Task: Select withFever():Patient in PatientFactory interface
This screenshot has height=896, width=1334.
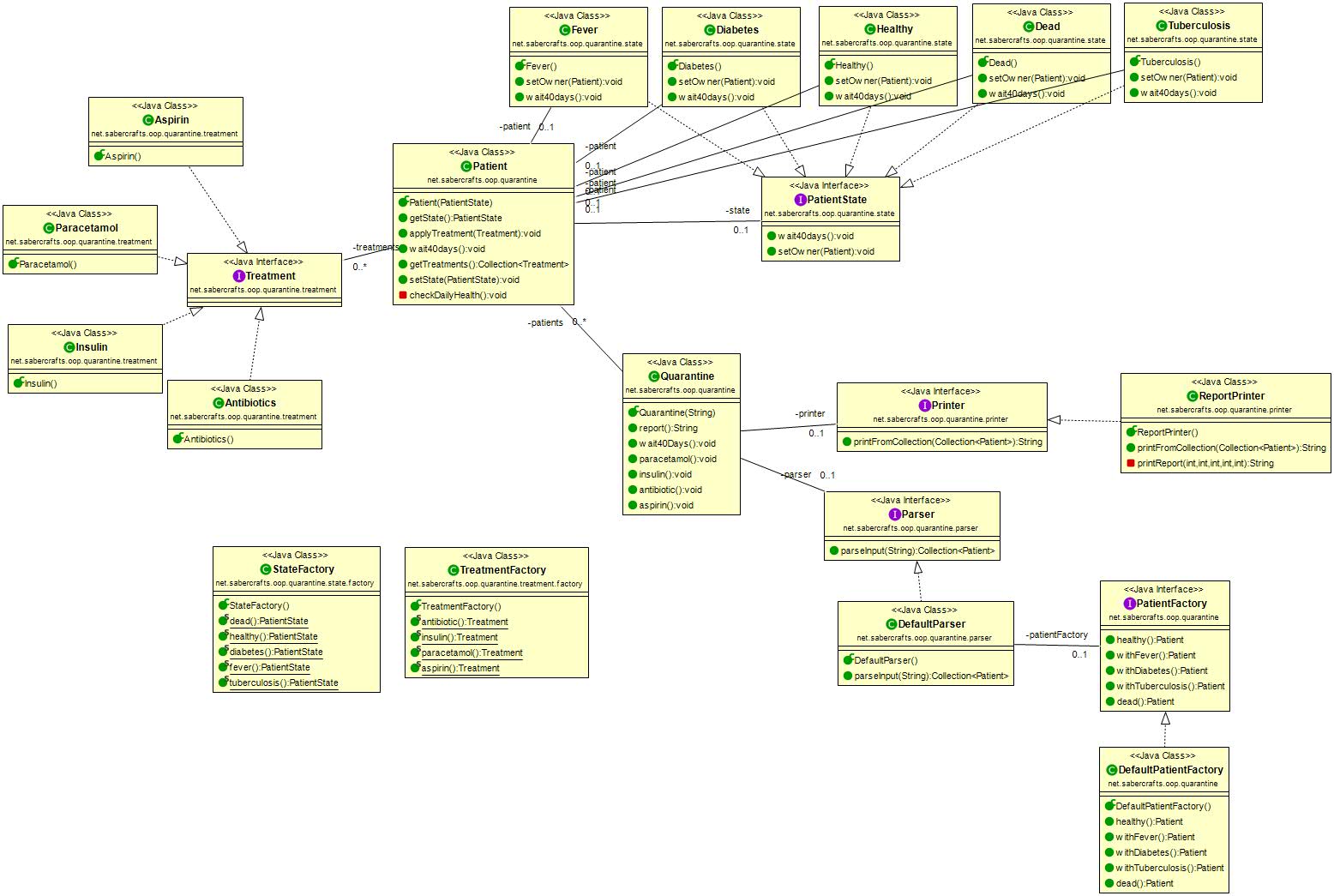Action: point(1156,656)
